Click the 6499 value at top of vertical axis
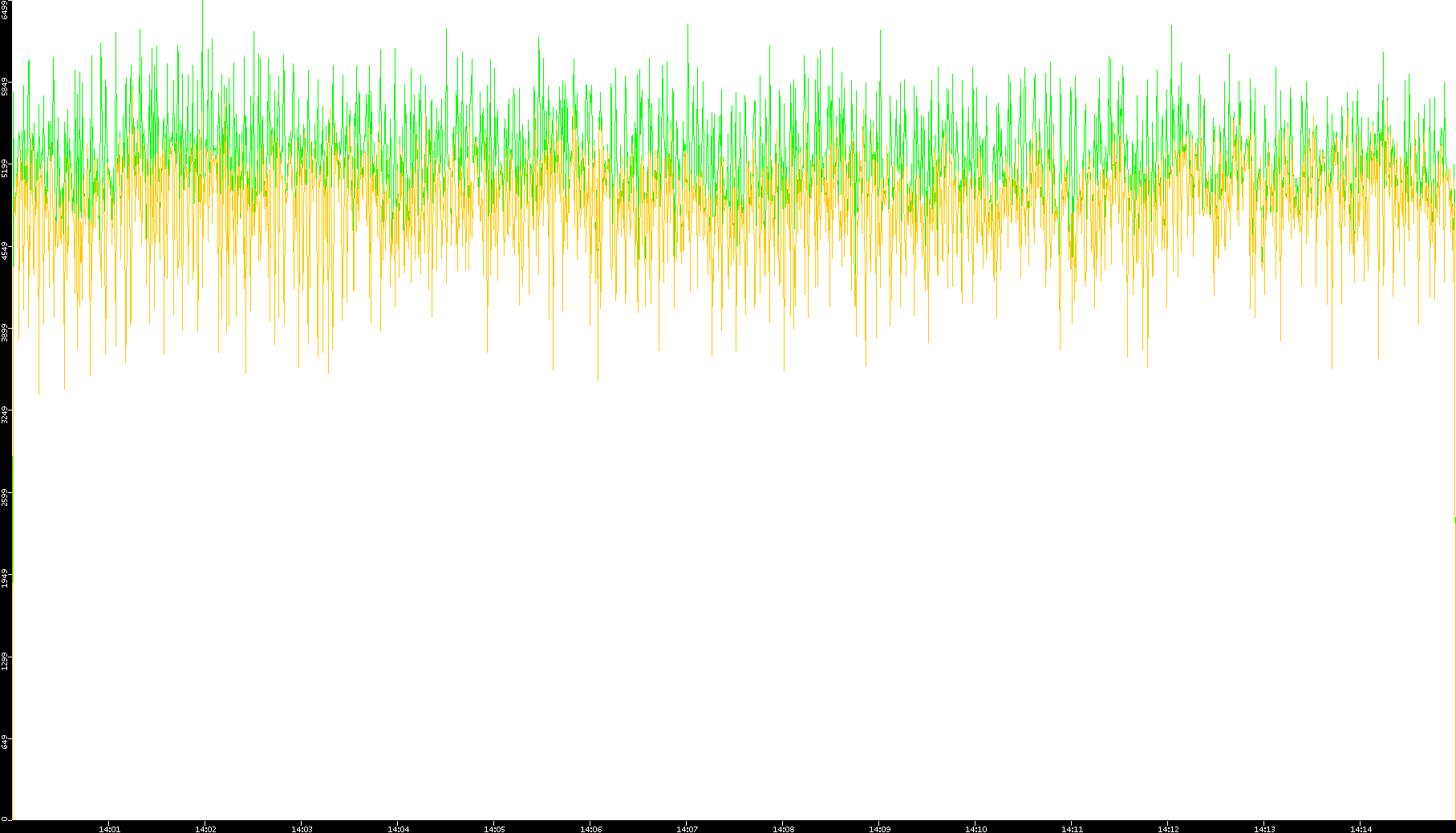Screen dimensions: 1456x833 [x=6, y=10]
